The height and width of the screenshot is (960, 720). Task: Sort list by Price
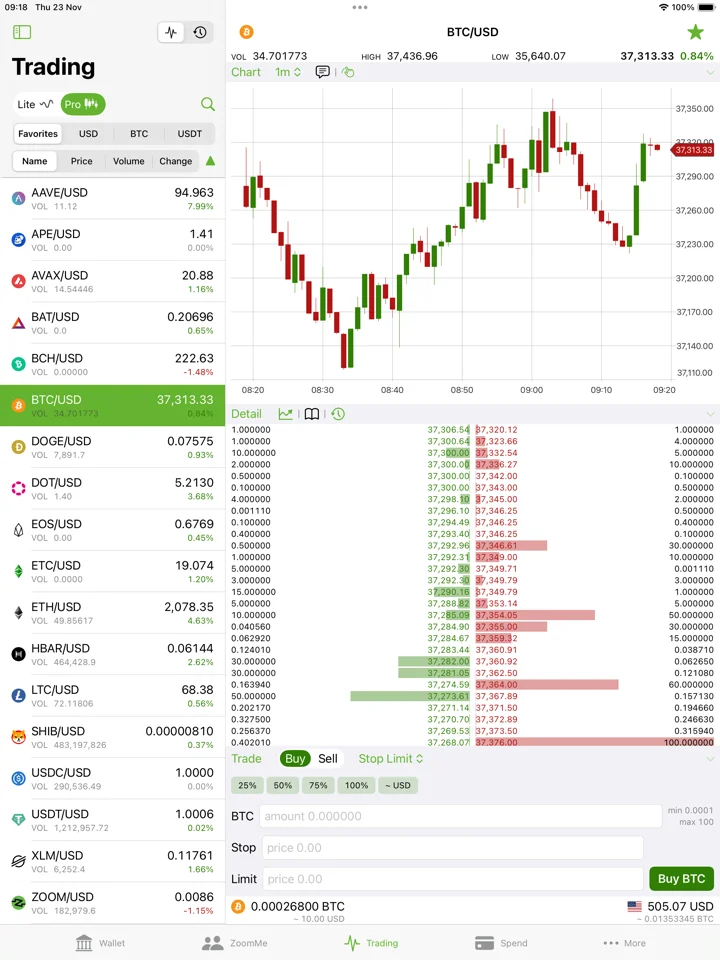pos(81,161)
